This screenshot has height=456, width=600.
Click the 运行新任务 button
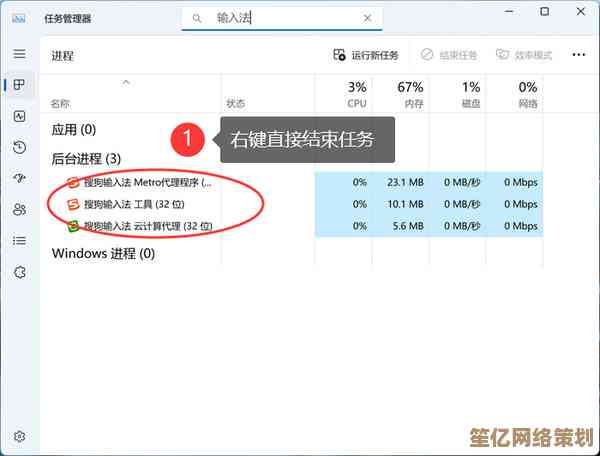click(366, 55)
